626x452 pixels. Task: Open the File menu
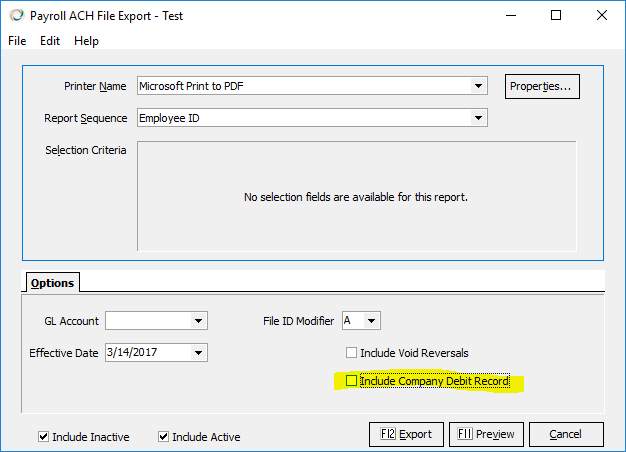pos(17,41)
